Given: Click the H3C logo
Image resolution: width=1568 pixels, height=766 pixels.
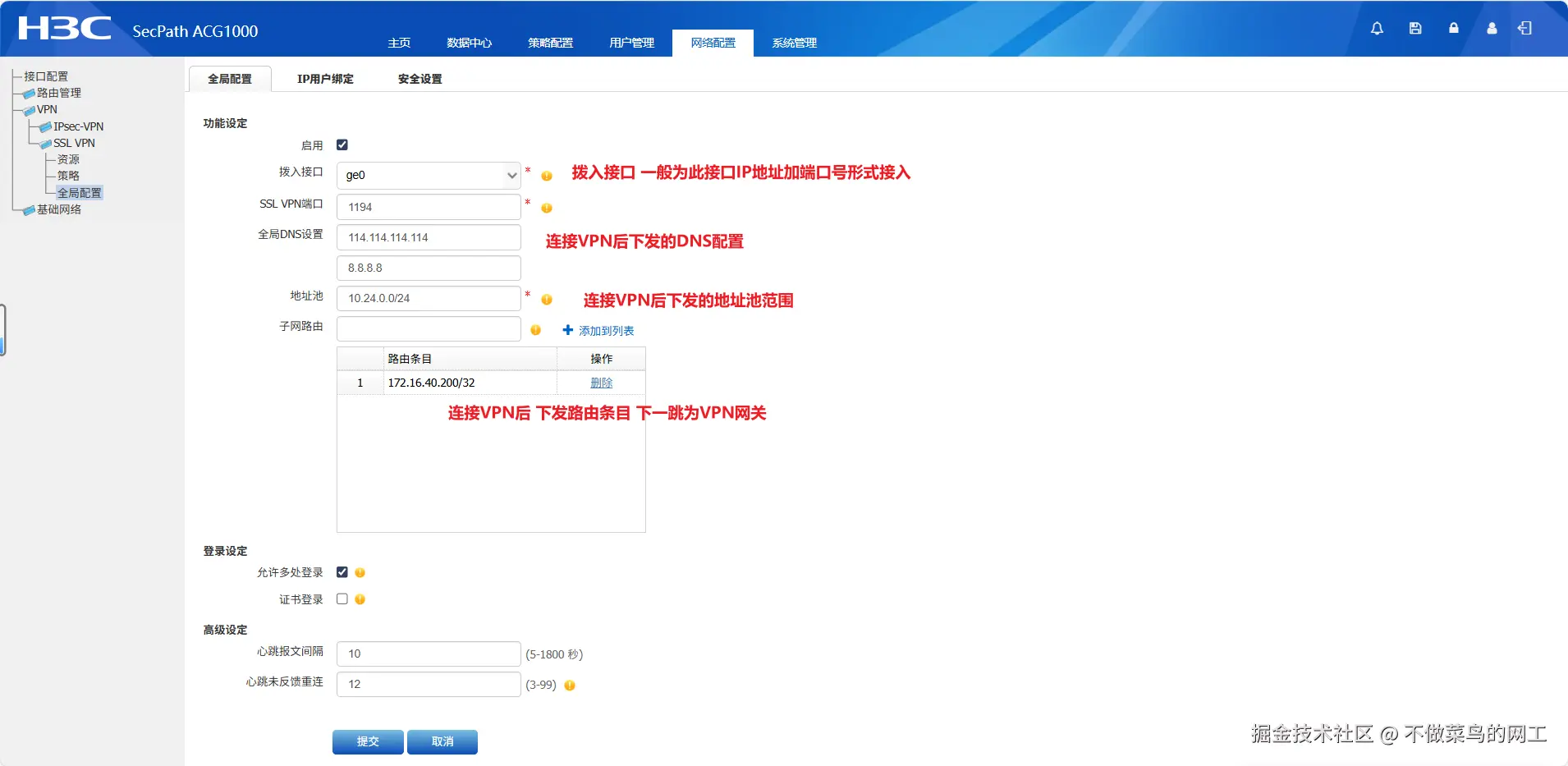Looking at the screenshot, I should [65, 29].
